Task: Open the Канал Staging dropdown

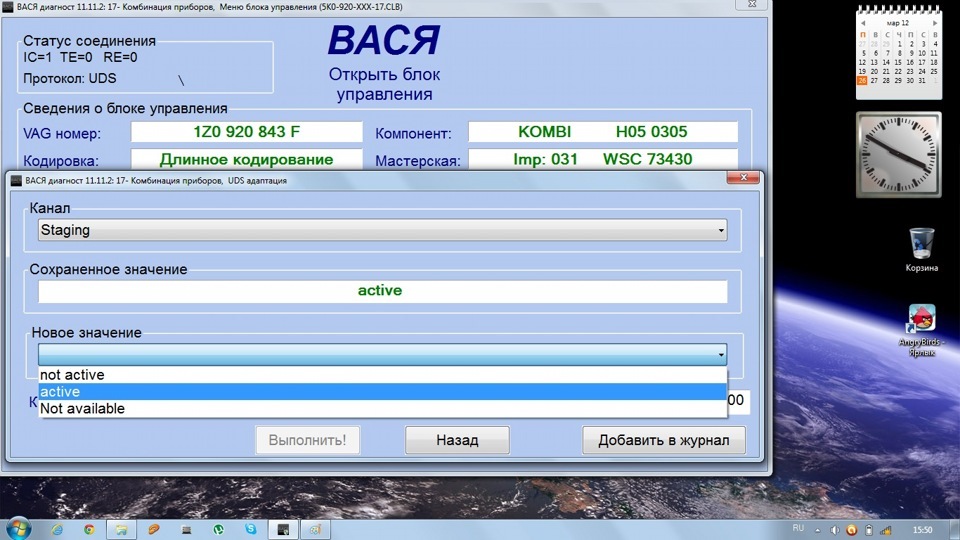Action: point(383,230)
